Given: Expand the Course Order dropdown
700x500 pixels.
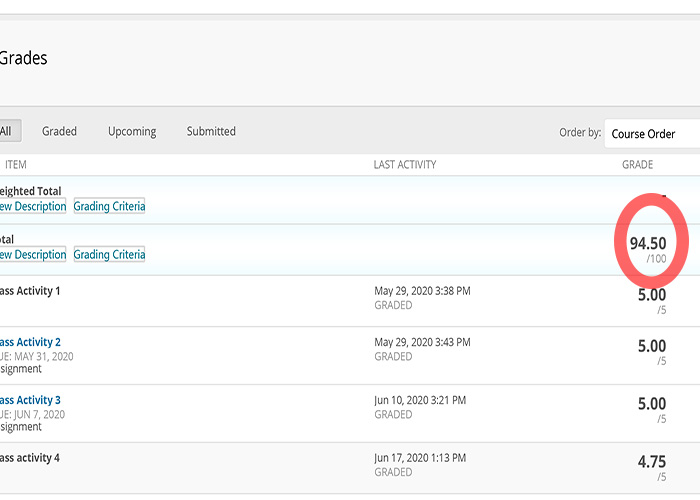Looking at the screenshot, I should [x=650, y=133].
